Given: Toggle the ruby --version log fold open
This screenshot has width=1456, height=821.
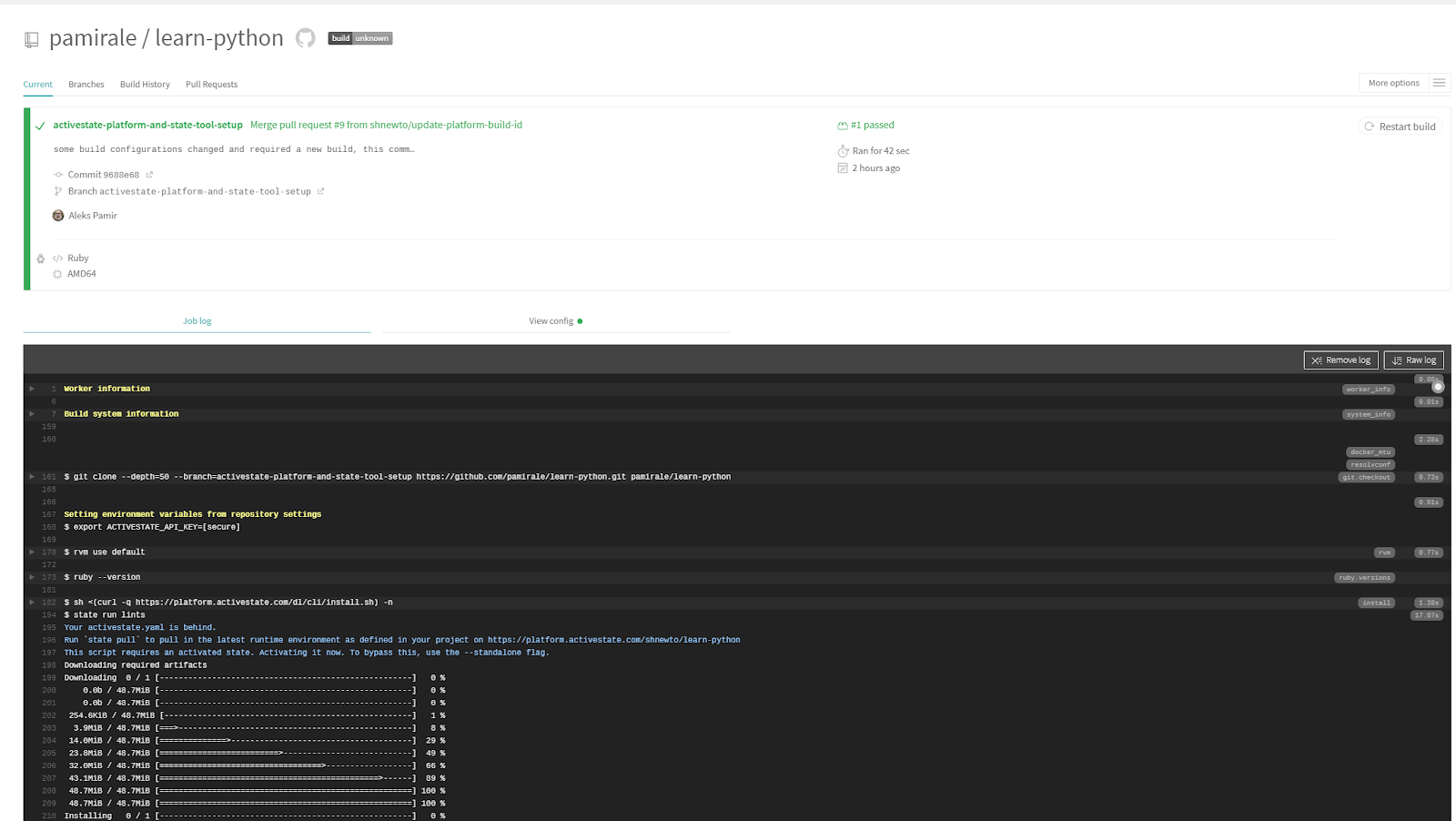Looking at the screenshot, I should 32,576.
